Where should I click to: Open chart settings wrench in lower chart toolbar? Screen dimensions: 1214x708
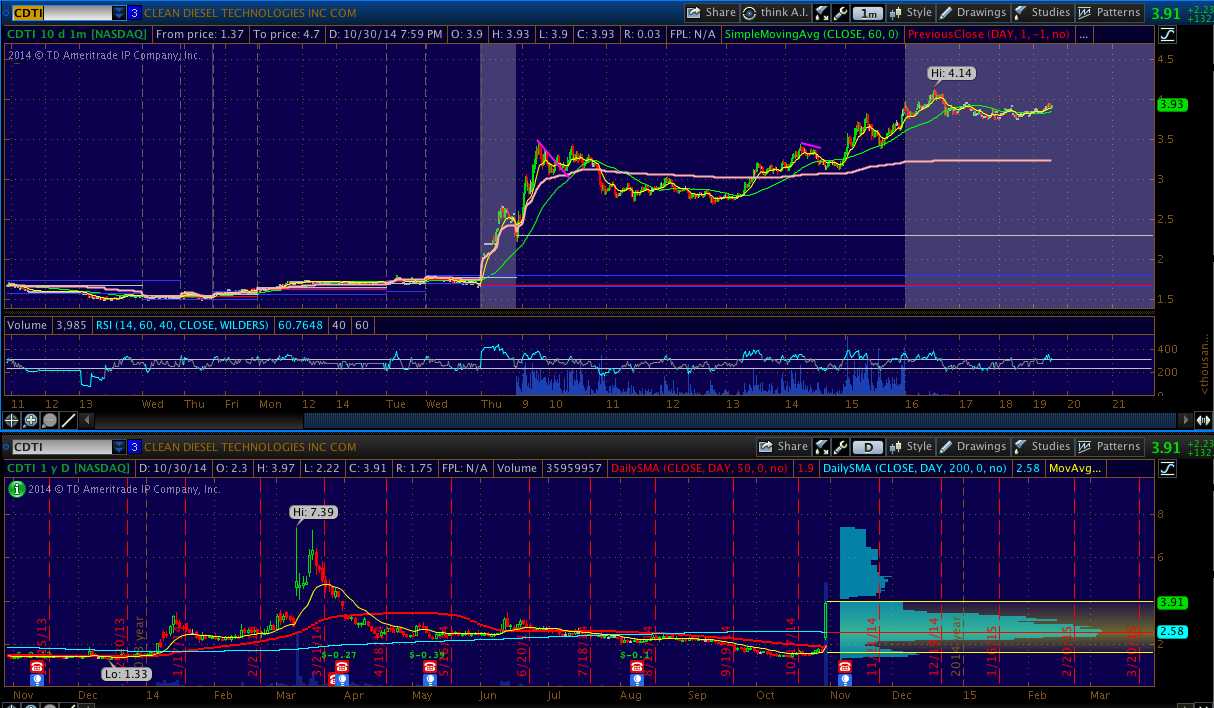[x=839, y=447]
